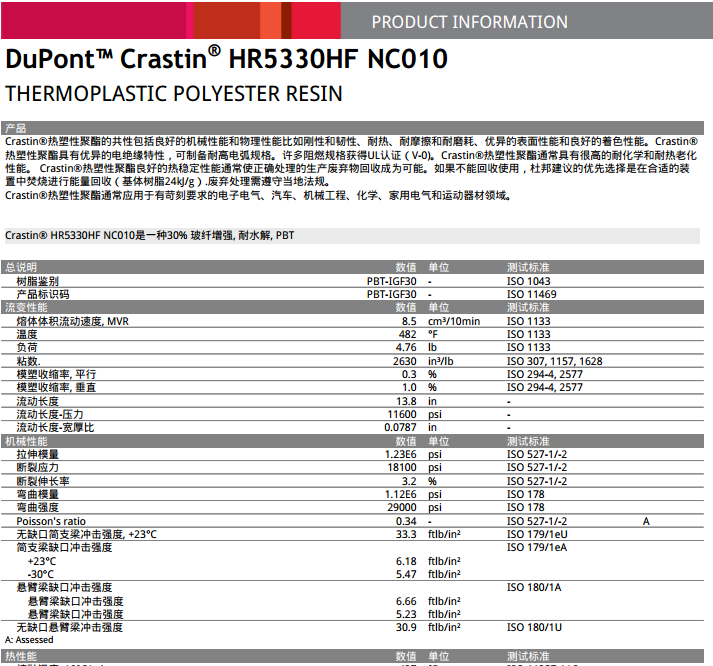Click the pressure value 11600
The image size is (713, 666).
point(402,414)
